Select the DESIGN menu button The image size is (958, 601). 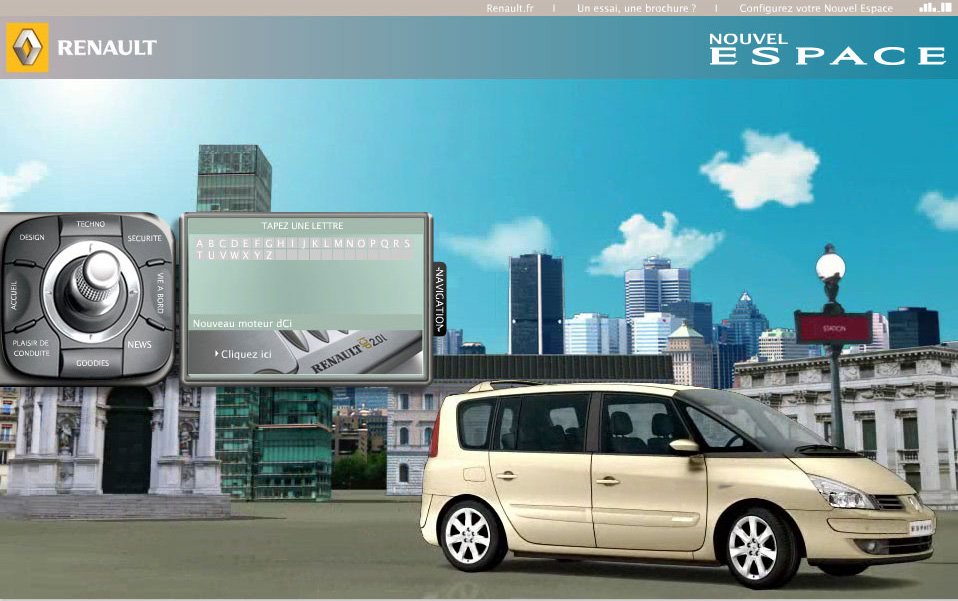pyautogui.click(x=32, y=237)
